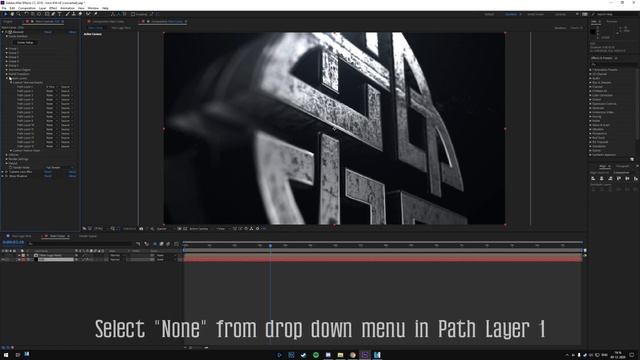This screenshot has height=360, width=640.
Task: Click the black color swatch in Info panel
Action: pyautogui.click(x=593, y=31)
